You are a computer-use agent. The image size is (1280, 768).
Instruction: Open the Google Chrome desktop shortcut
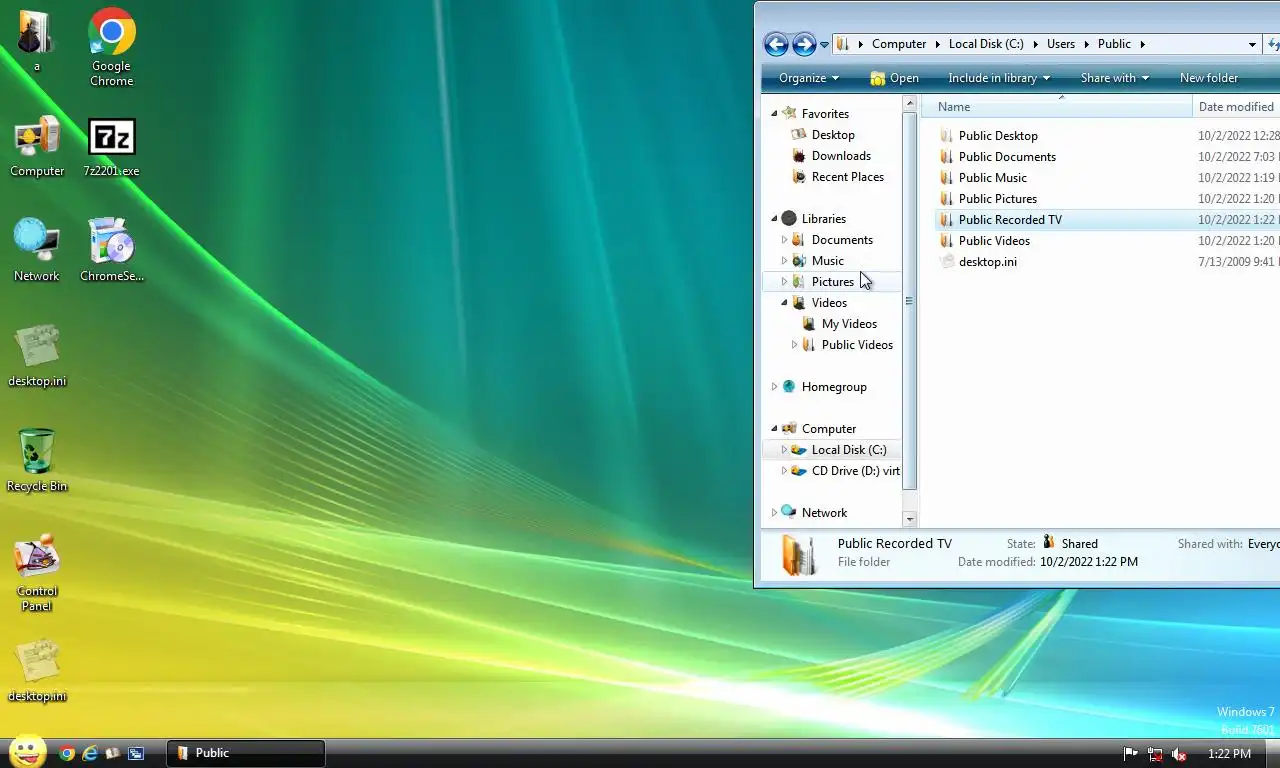click(x=112, y=47)
